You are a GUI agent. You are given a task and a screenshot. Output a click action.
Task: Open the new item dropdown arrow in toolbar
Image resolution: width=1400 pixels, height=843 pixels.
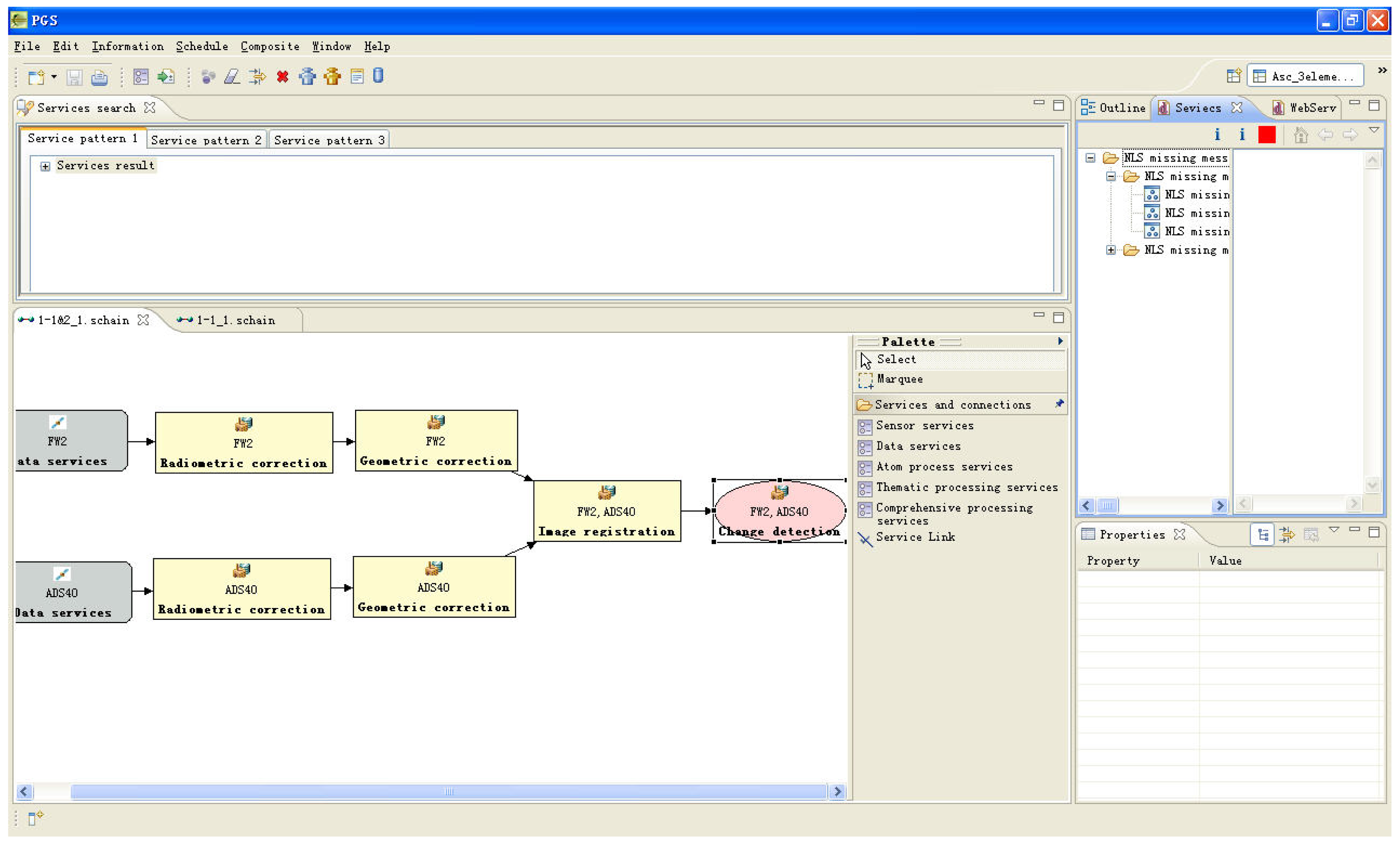point(54,77)
